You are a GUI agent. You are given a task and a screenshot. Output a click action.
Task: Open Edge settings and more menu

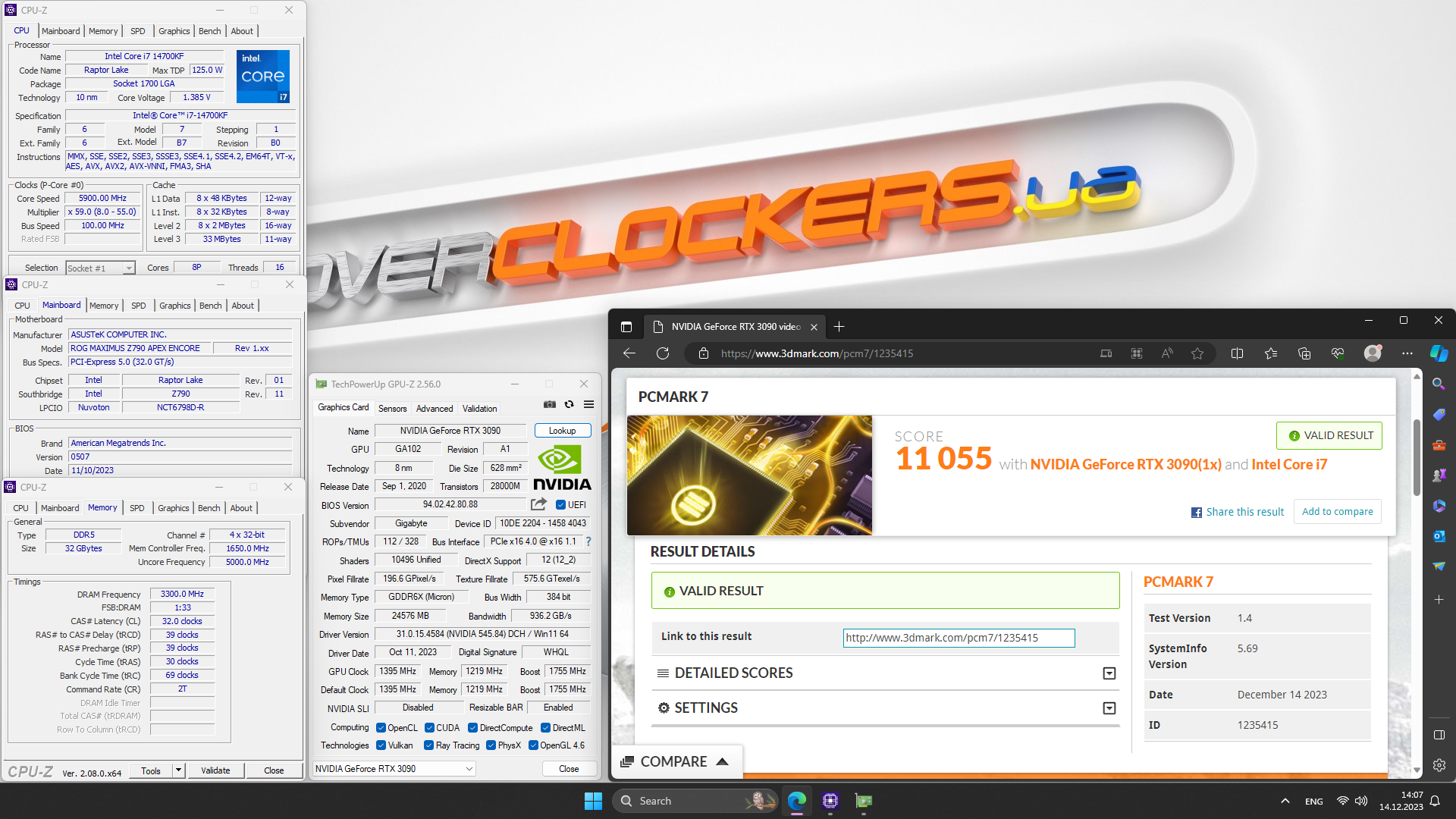click(1407, 353)
